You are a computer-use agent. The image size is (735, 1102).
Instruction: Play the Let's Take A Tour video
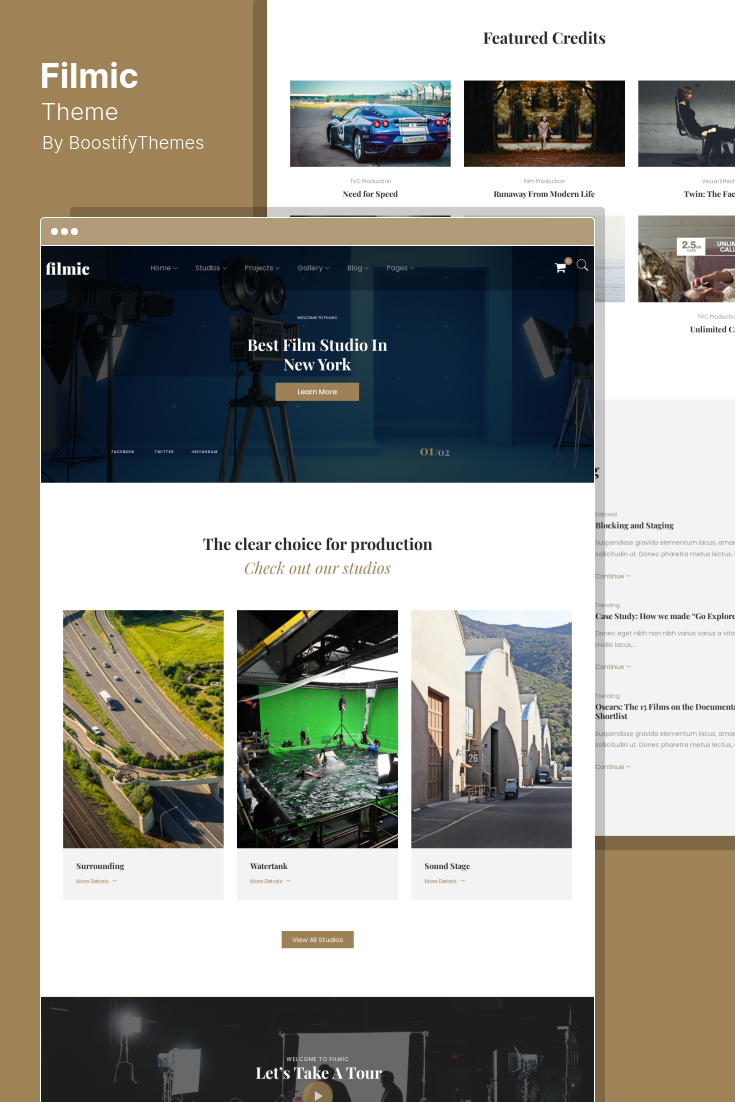pyautogui.click(x=318, y=1094)
